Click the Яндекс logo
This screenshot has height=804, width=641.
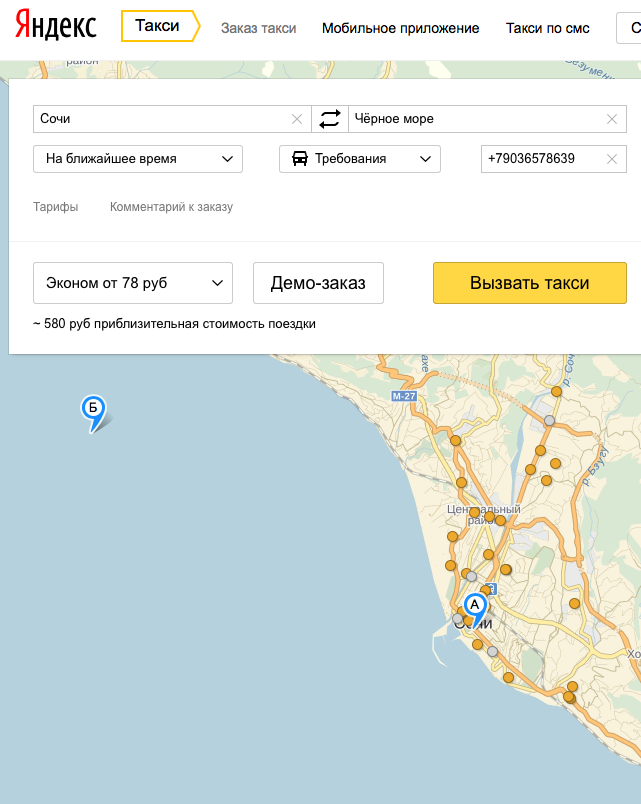click(x=57, y=27)
